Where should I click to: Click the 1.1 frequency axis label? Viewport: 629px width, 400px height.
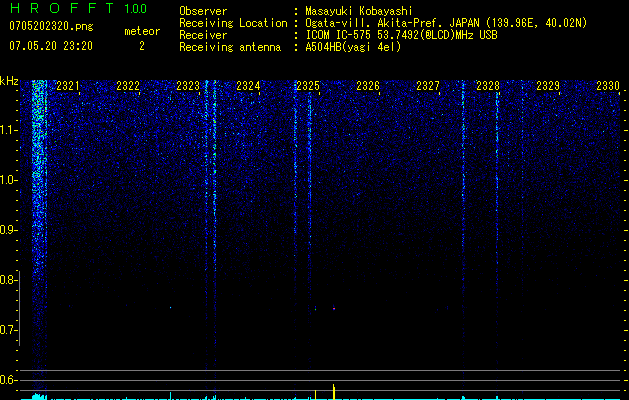point(8,130)
